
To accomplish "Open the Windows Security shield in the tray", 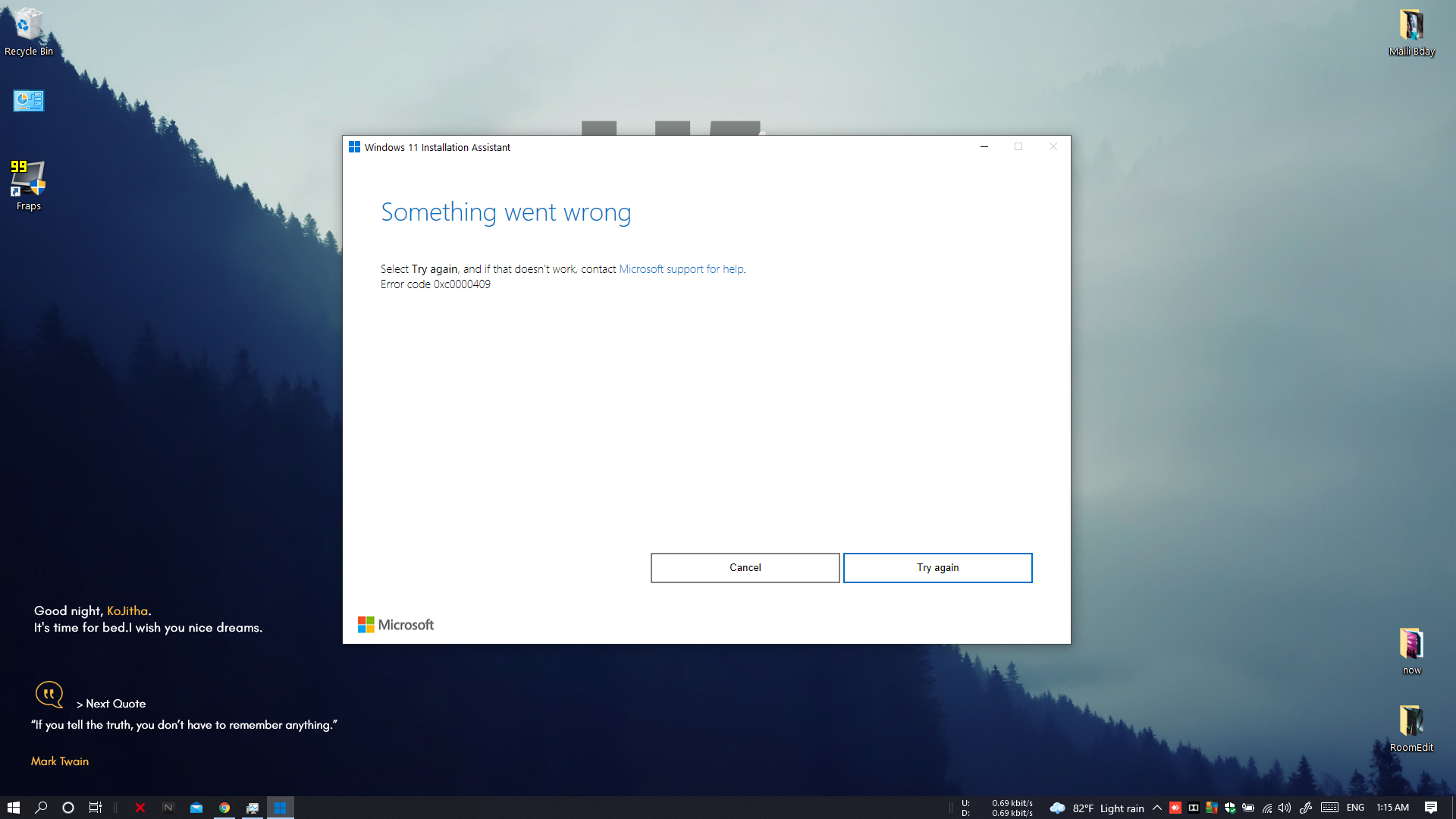I will pyautogui.click(x=1230, y=808).
